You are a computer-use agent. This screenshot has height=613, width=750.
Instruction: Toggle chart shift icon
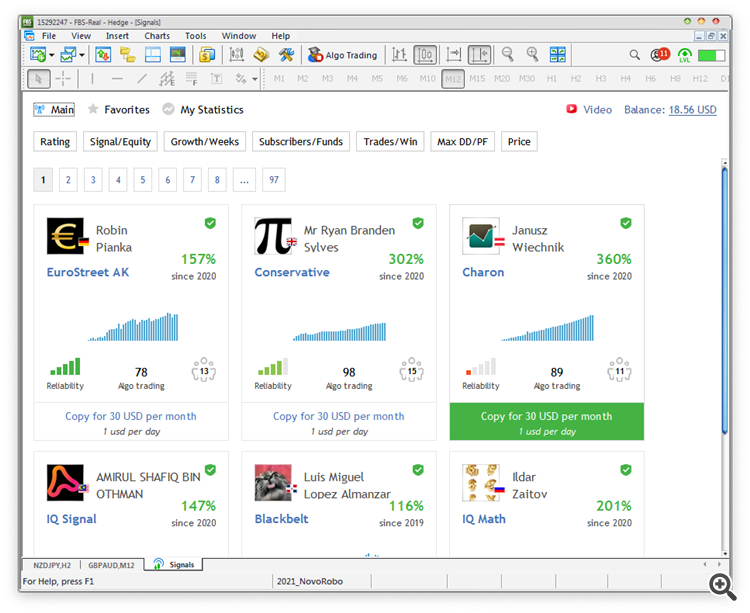479,55
